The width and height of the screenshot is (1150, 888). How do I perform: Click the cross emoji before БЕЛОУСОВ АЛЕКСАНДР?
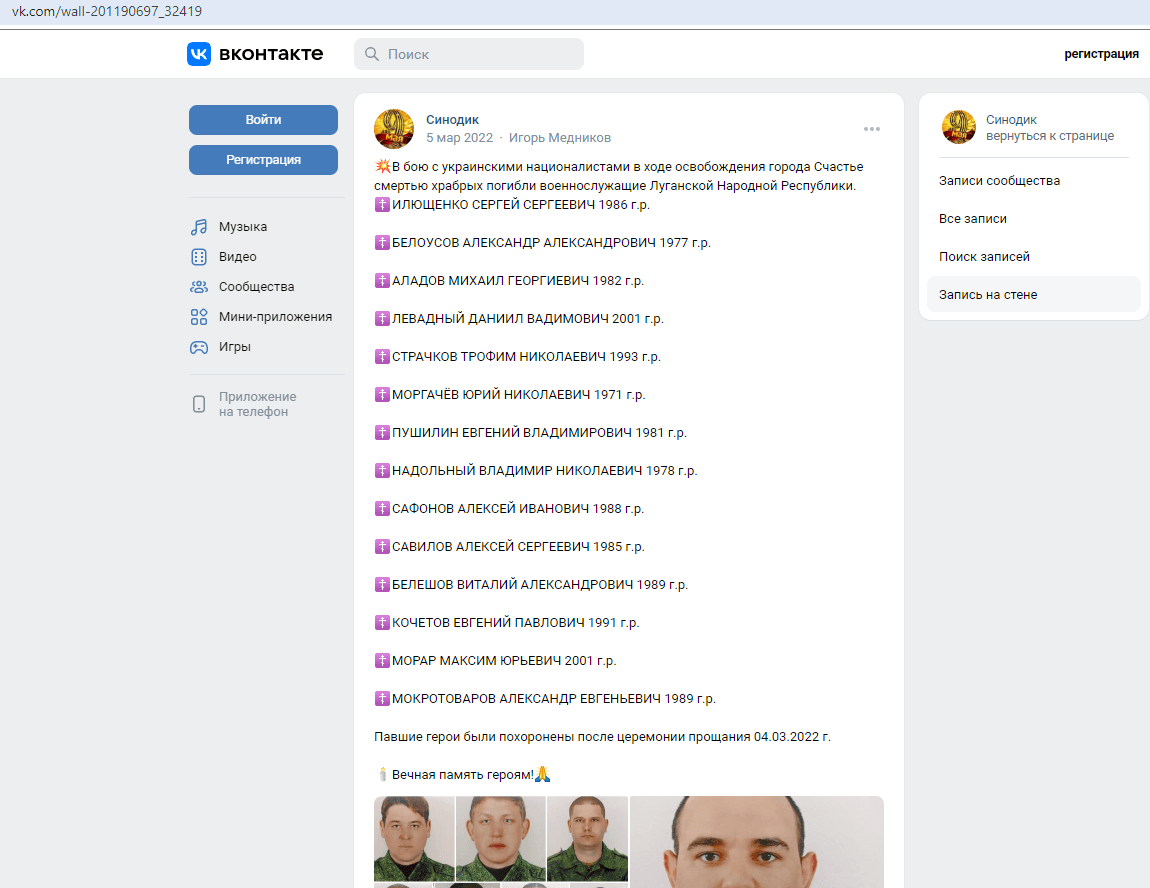coord(382,243)
